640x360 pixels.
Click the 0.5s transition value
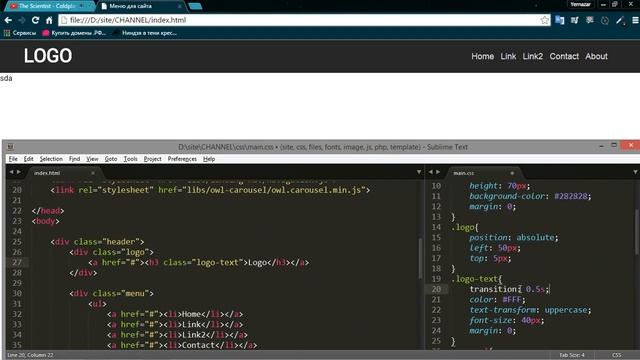[535, 289]
